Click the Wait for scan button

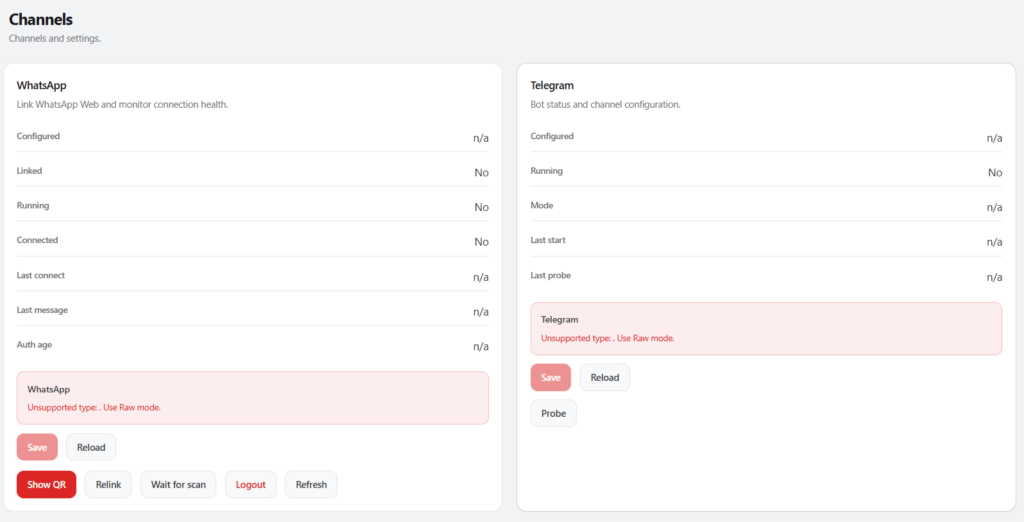pyautogui.click(x=178, y=485)
